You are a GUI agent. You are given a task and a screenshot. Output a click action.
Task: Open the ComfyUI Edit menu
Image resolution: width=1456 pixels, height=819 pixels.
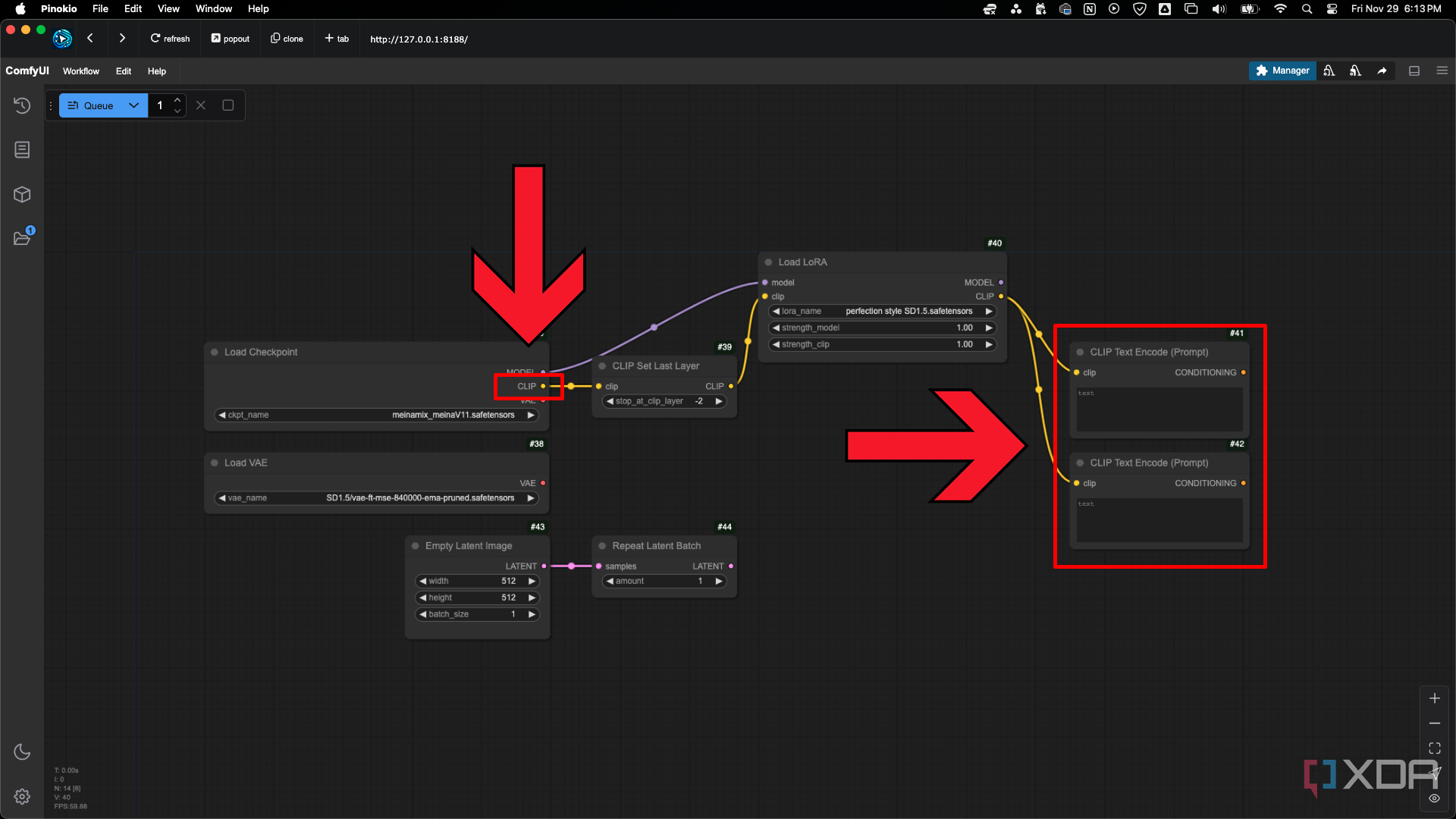pyautogui.click(x=124, y=71)
